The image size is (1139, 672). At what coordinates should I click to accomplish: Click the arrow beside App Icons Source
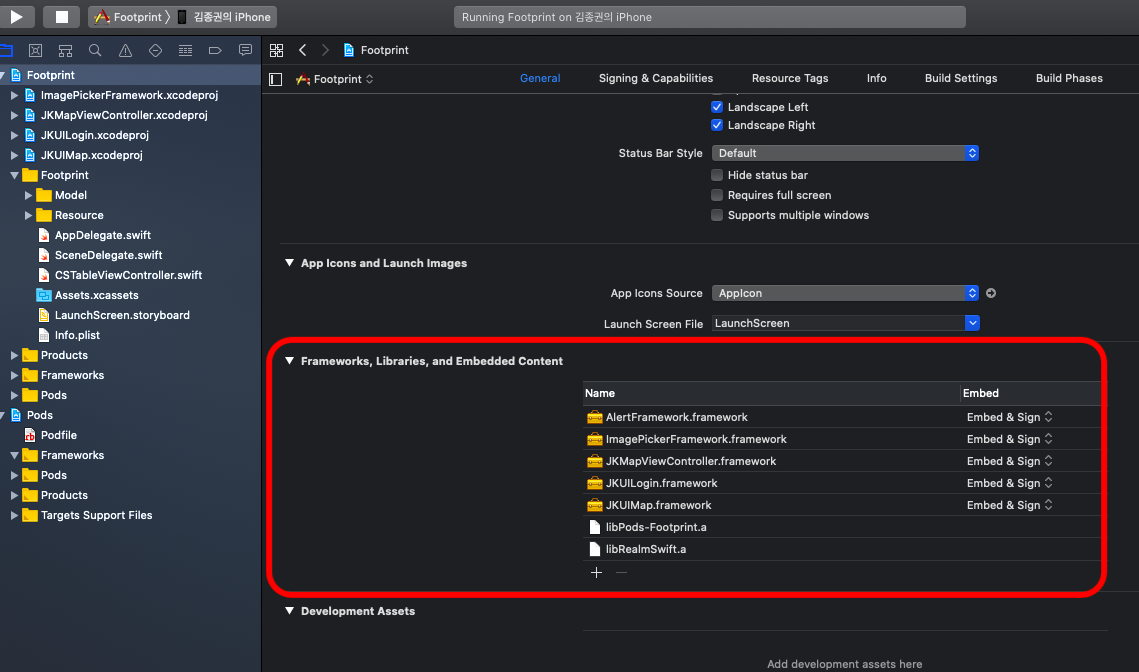pyautogui.click(x=991, y=293)
